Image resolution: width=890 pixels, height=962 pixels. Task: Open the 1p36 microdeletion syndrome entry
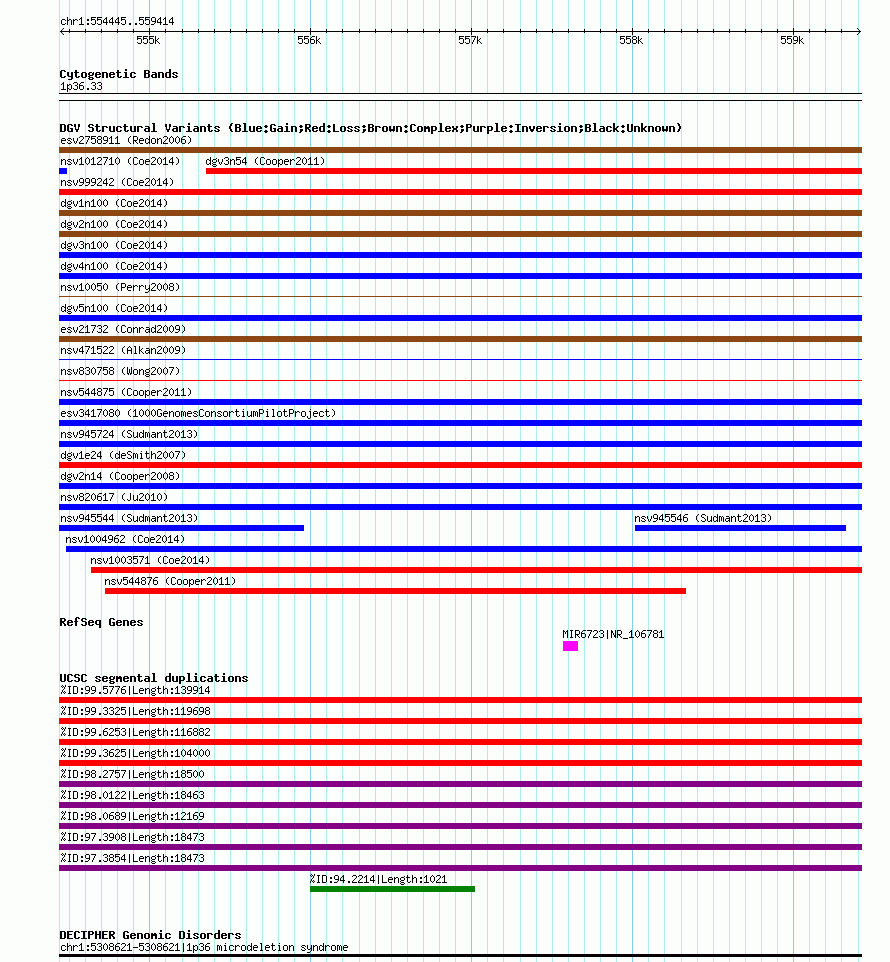204,947
